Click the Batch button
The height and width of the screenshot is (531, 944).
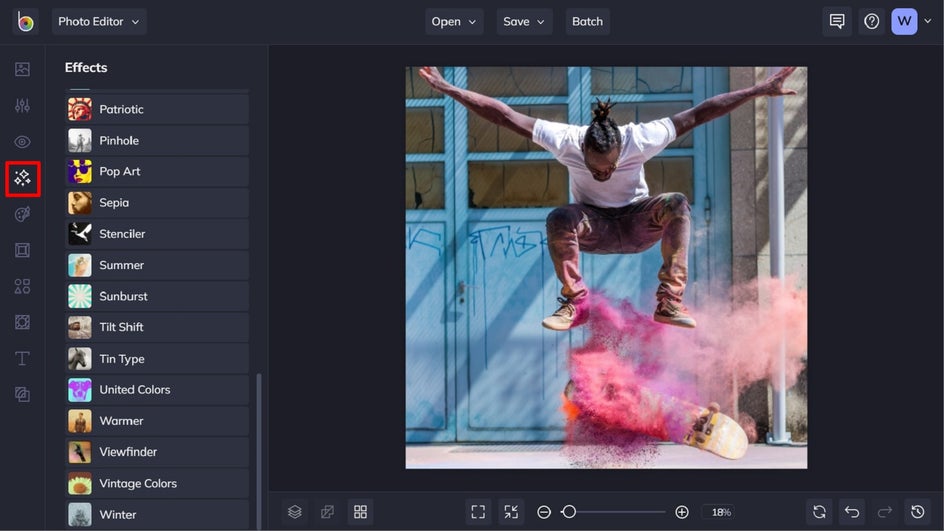[x=587, y=21]
